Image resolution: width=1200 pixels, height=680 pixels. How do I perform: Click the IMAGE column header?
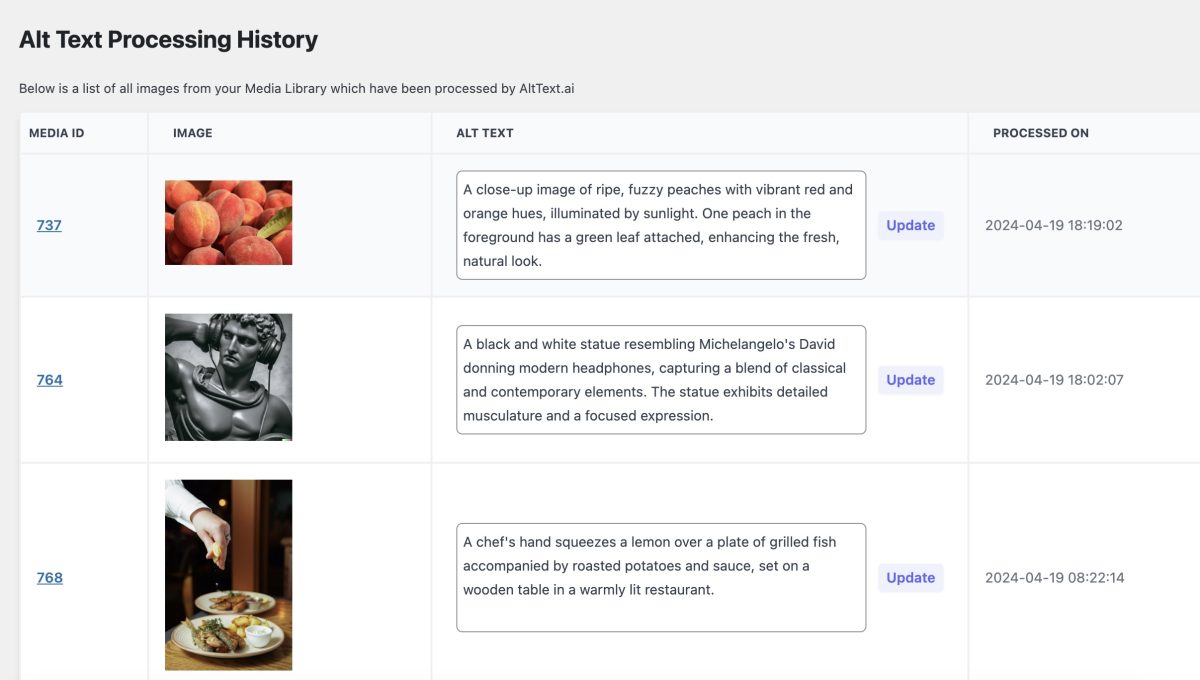(192, 132)
